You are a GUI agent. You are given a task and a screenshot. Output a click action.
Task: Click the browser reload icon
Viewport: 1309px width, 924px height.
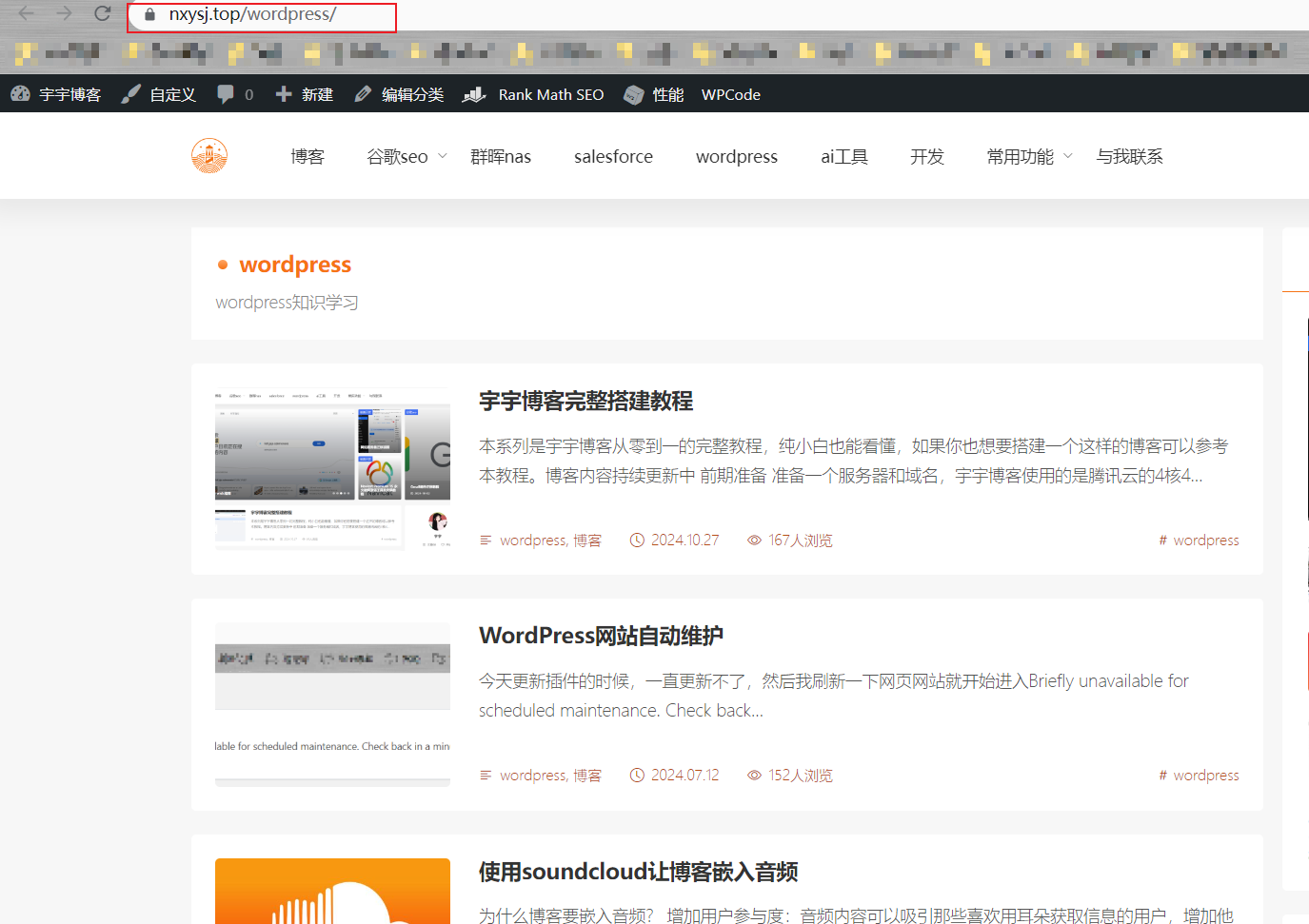coord(102,13)
